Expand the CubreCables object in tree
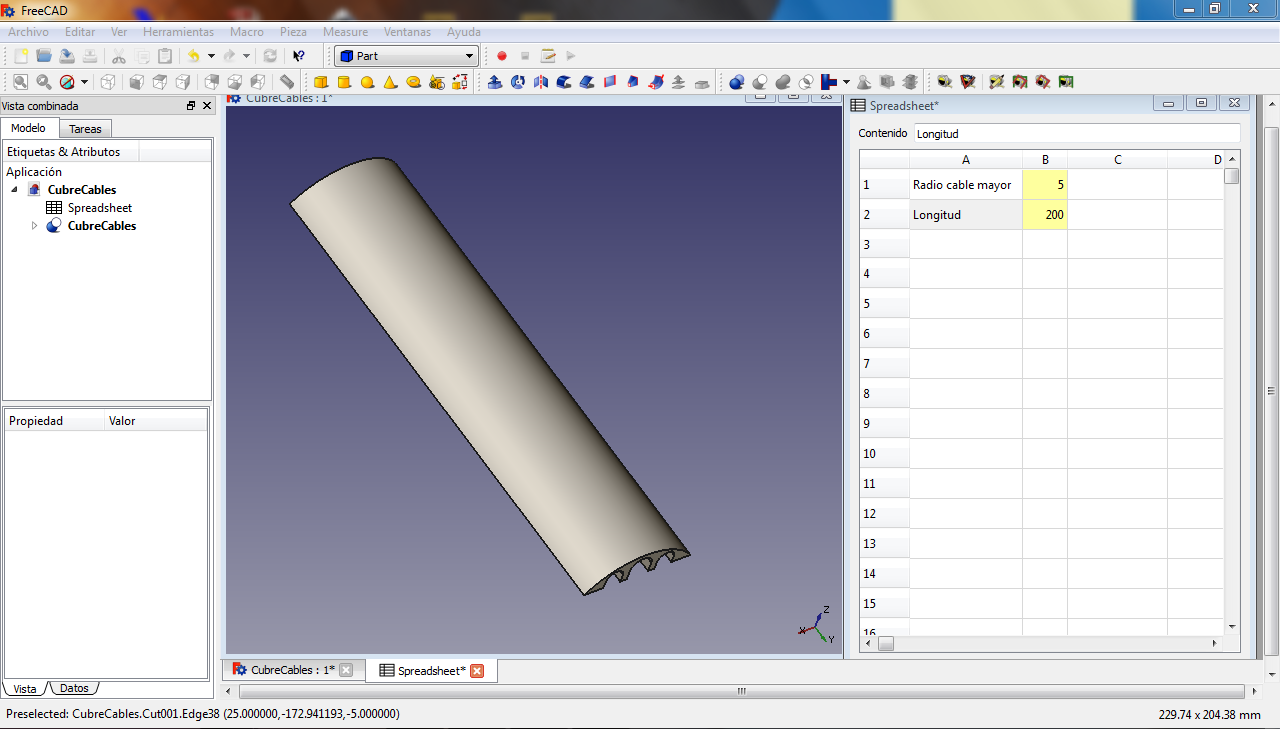The height and width of the screenshot is (729, 1280). (34, 226)
